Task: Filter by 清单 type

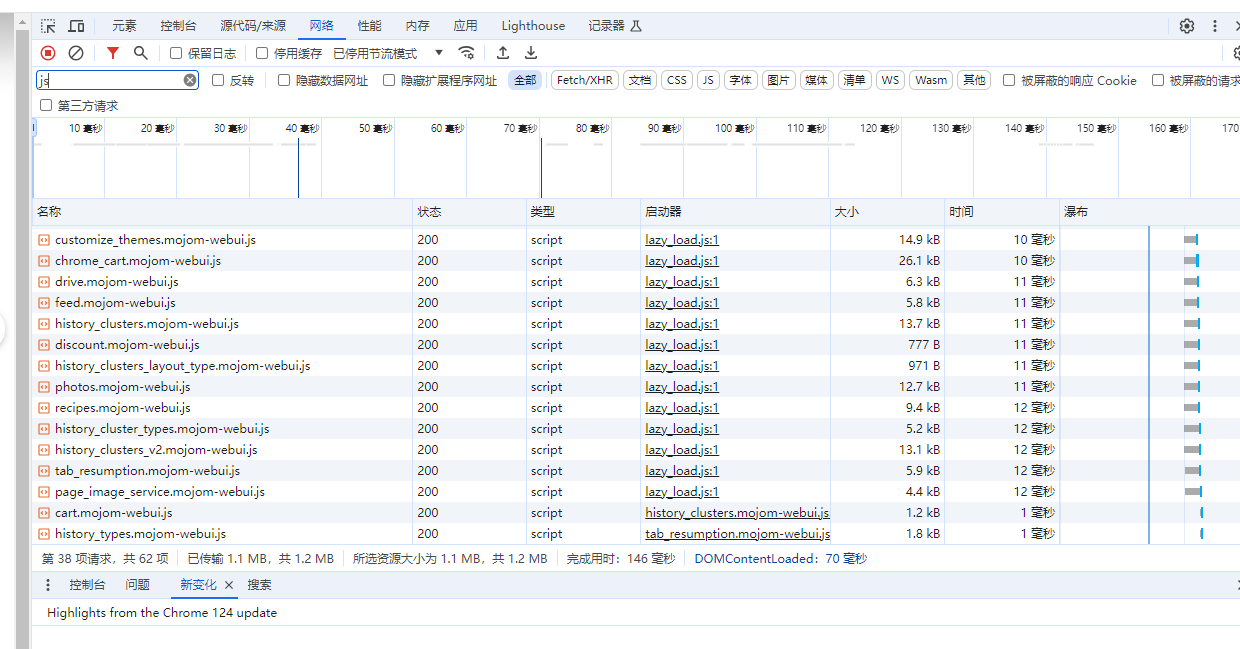Action: [854, 80]
